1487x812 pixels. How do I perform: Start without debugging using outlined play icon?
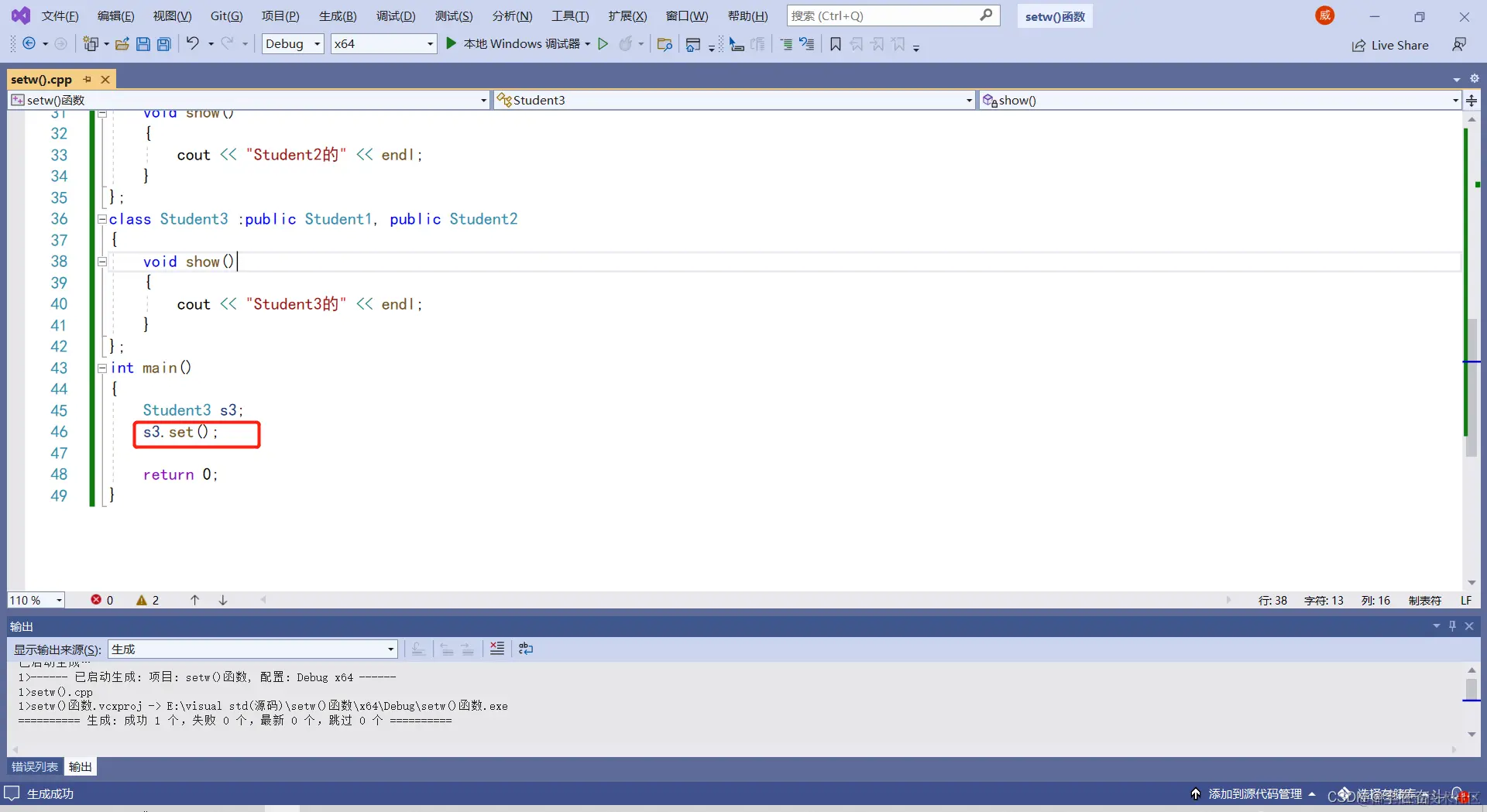603,44
